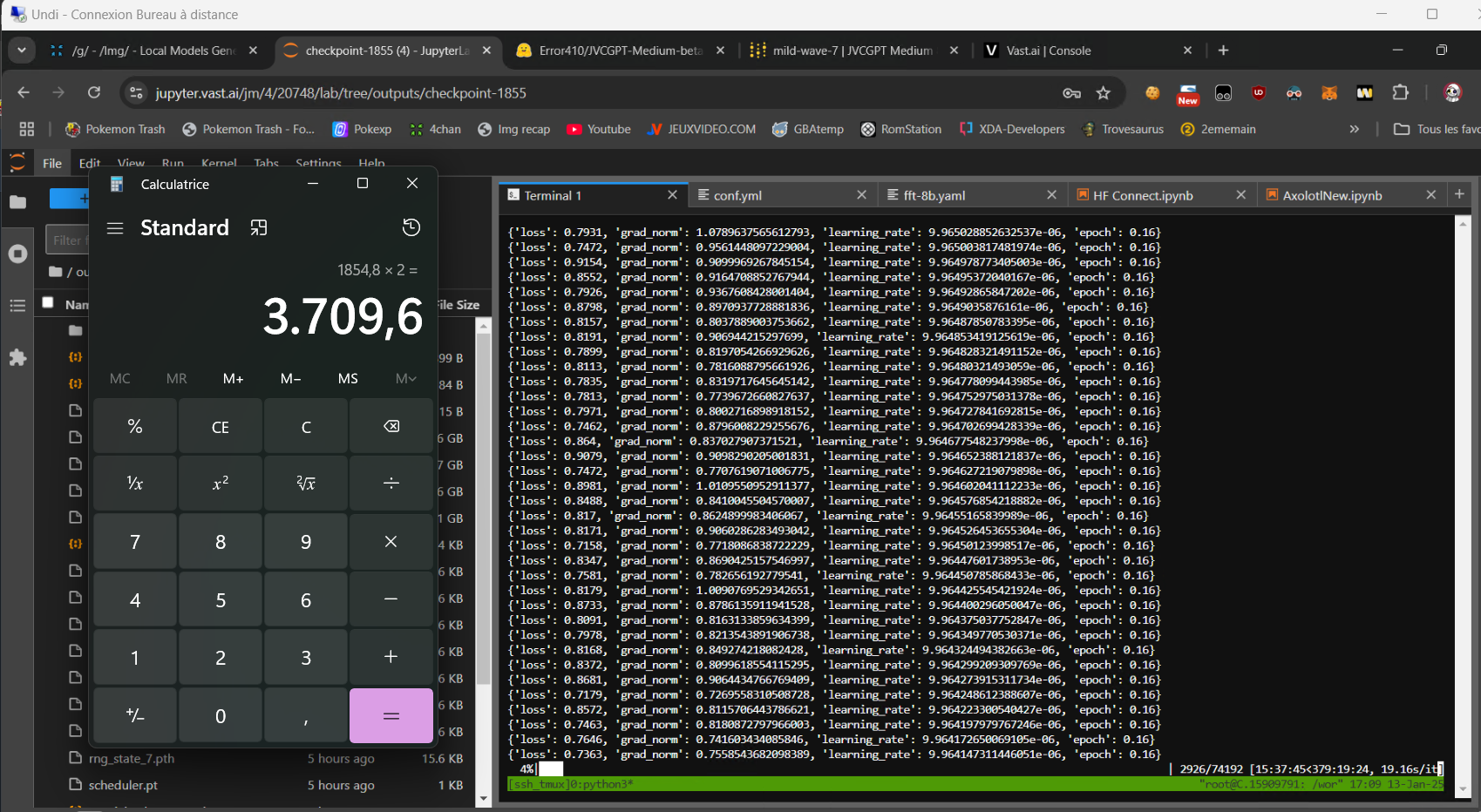This screenshot has width=1481, height=812.
Task: Expand browser tab search dropdown
Action: [21, 51]
